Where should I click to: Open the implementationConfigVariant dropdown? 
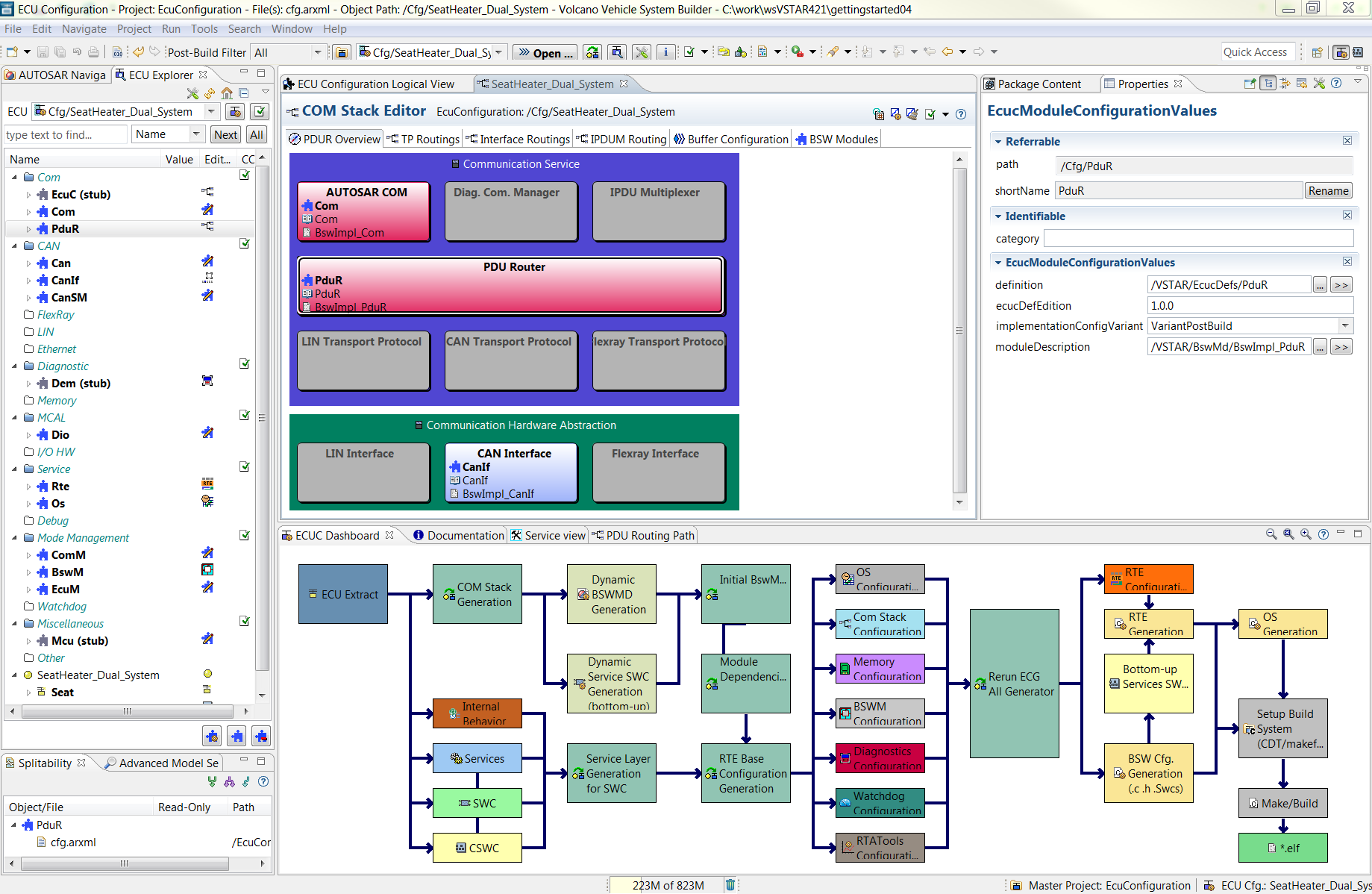1345,326
